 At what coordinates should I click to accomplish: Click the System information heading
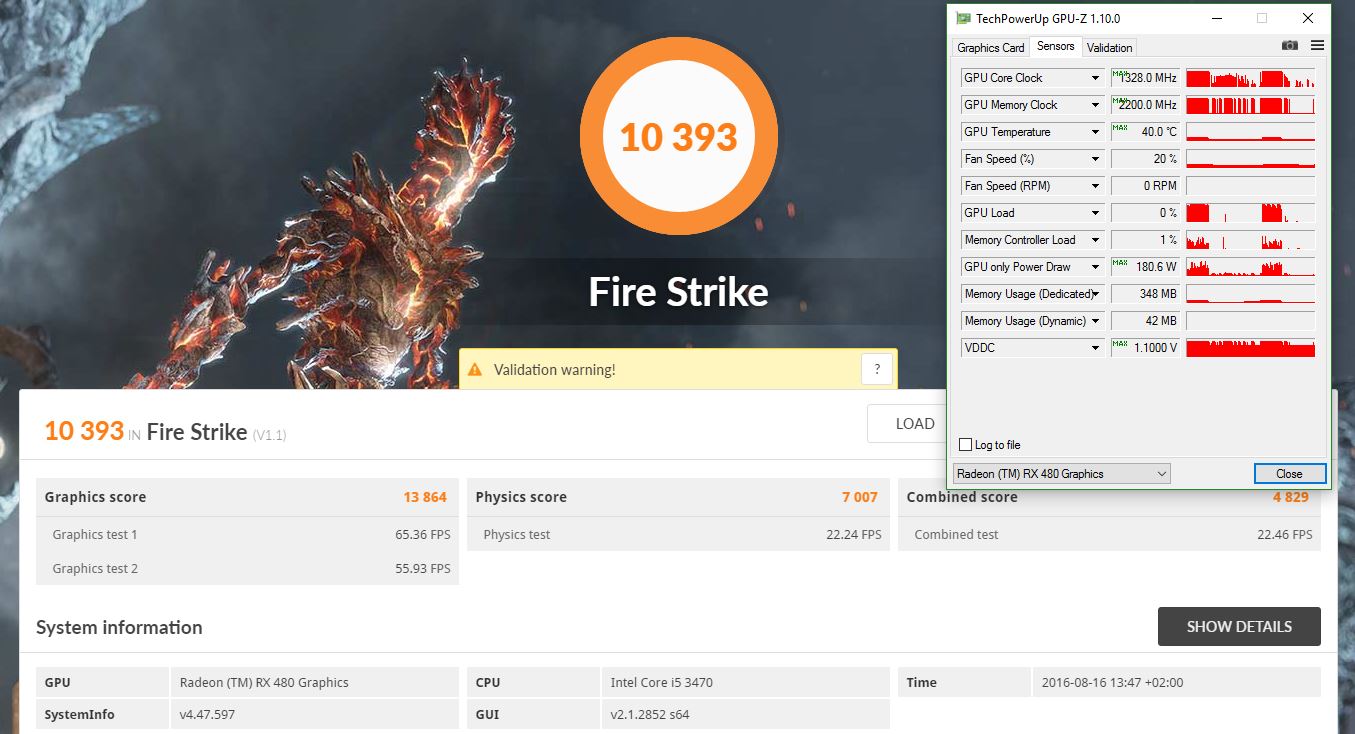coord(119,628)
